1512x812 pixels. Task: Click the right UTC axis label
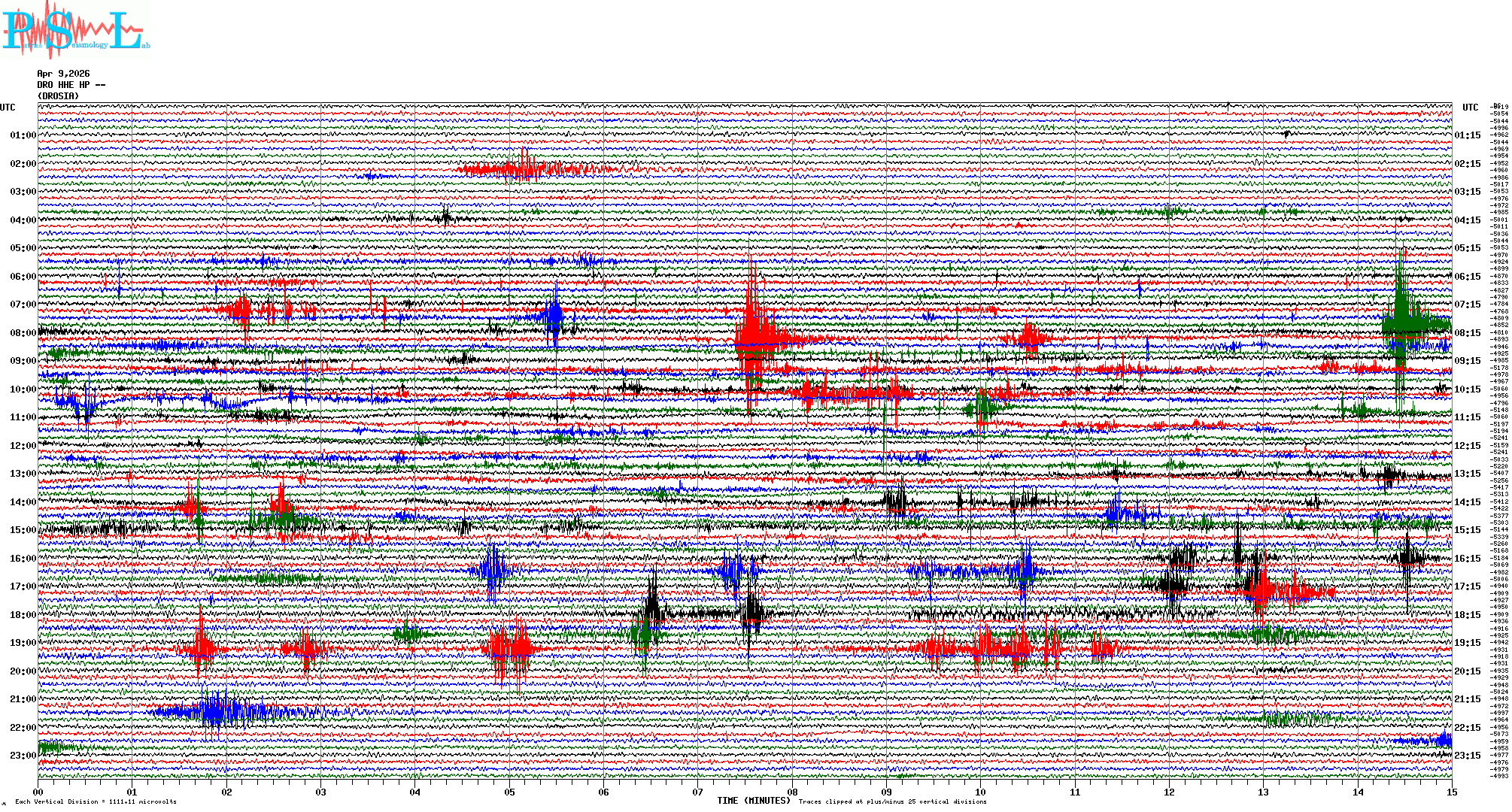coord(1470,108)
